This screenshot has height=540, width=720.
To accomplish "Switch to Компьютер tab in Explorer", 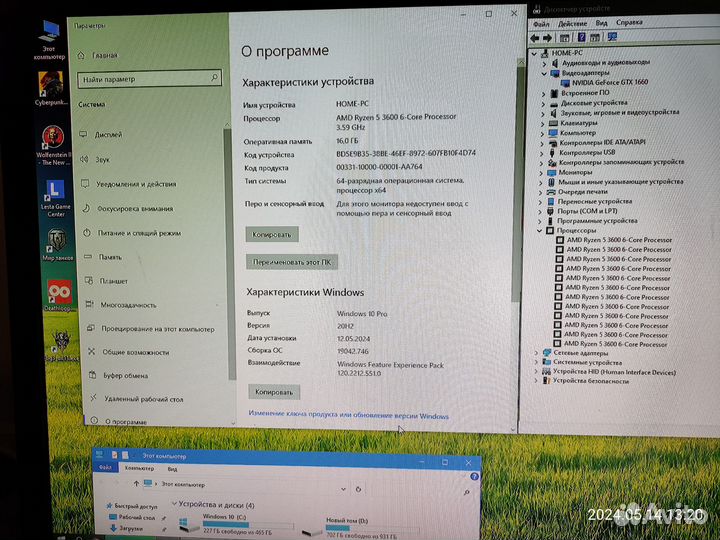I will tap(139, 468).
